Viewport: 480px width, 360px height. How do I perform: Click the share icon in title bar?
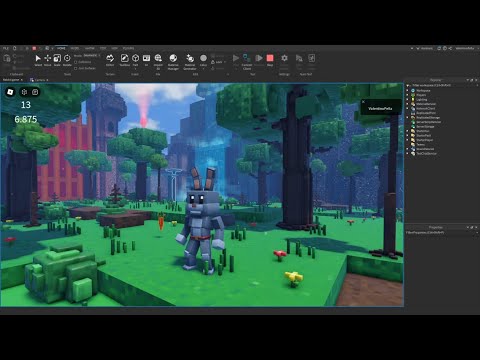click(x=450, y=48)
